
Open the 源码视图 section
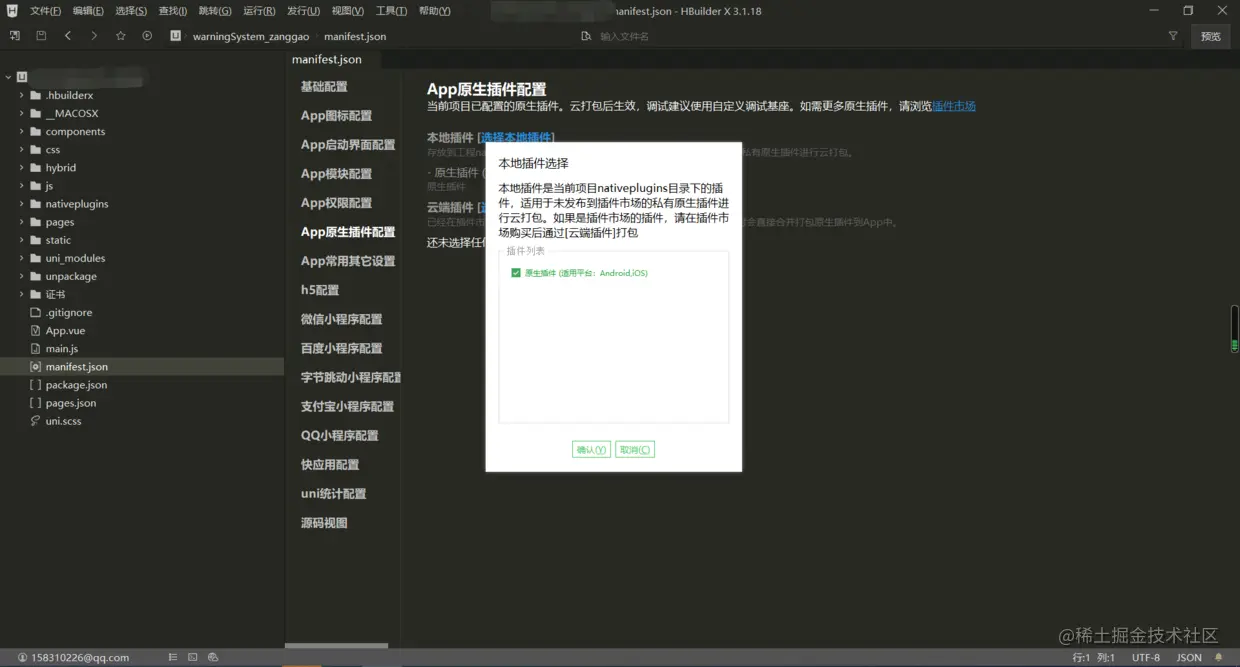coord(324,523)
